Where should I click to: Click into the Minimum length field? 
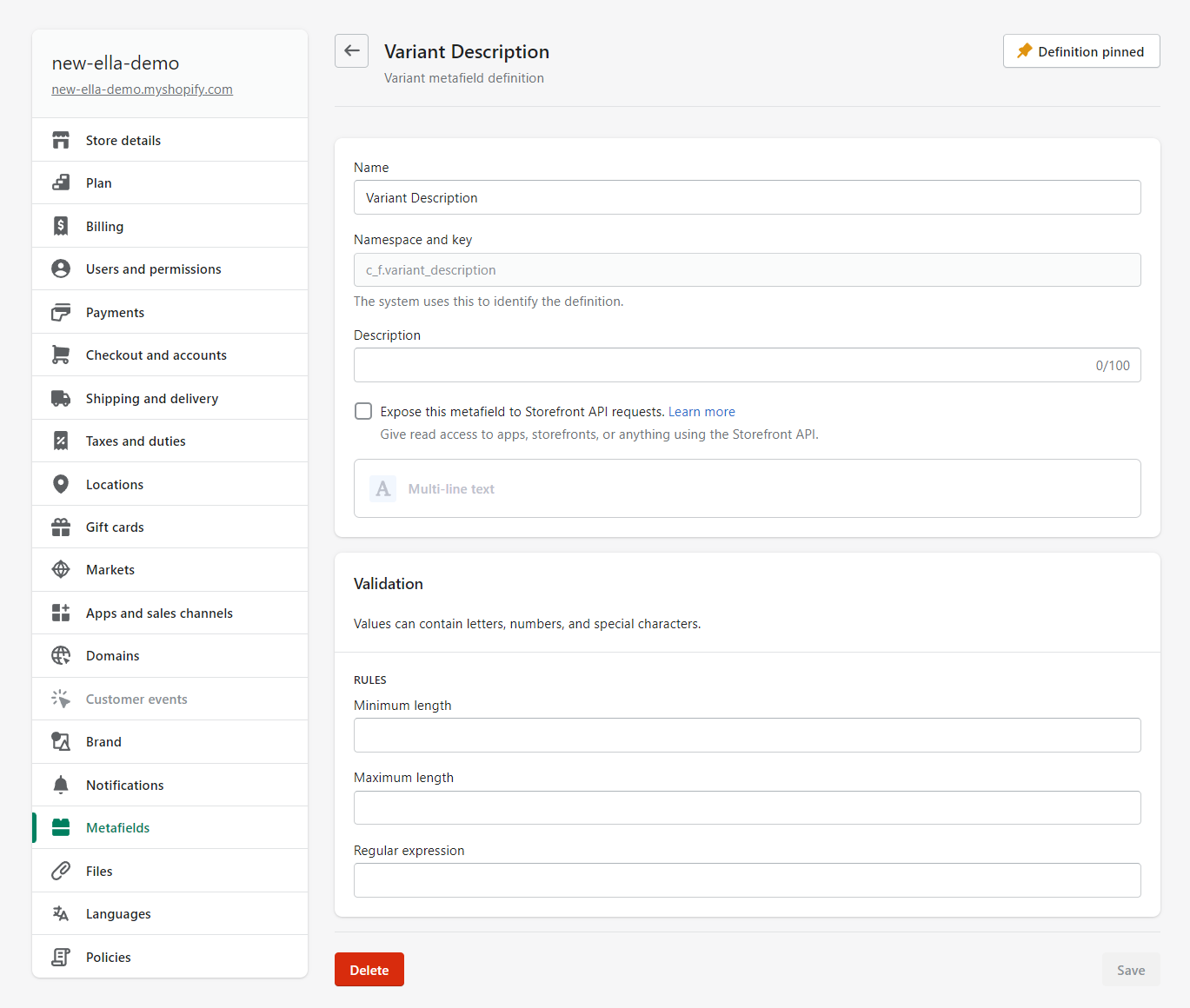[747, 735]
